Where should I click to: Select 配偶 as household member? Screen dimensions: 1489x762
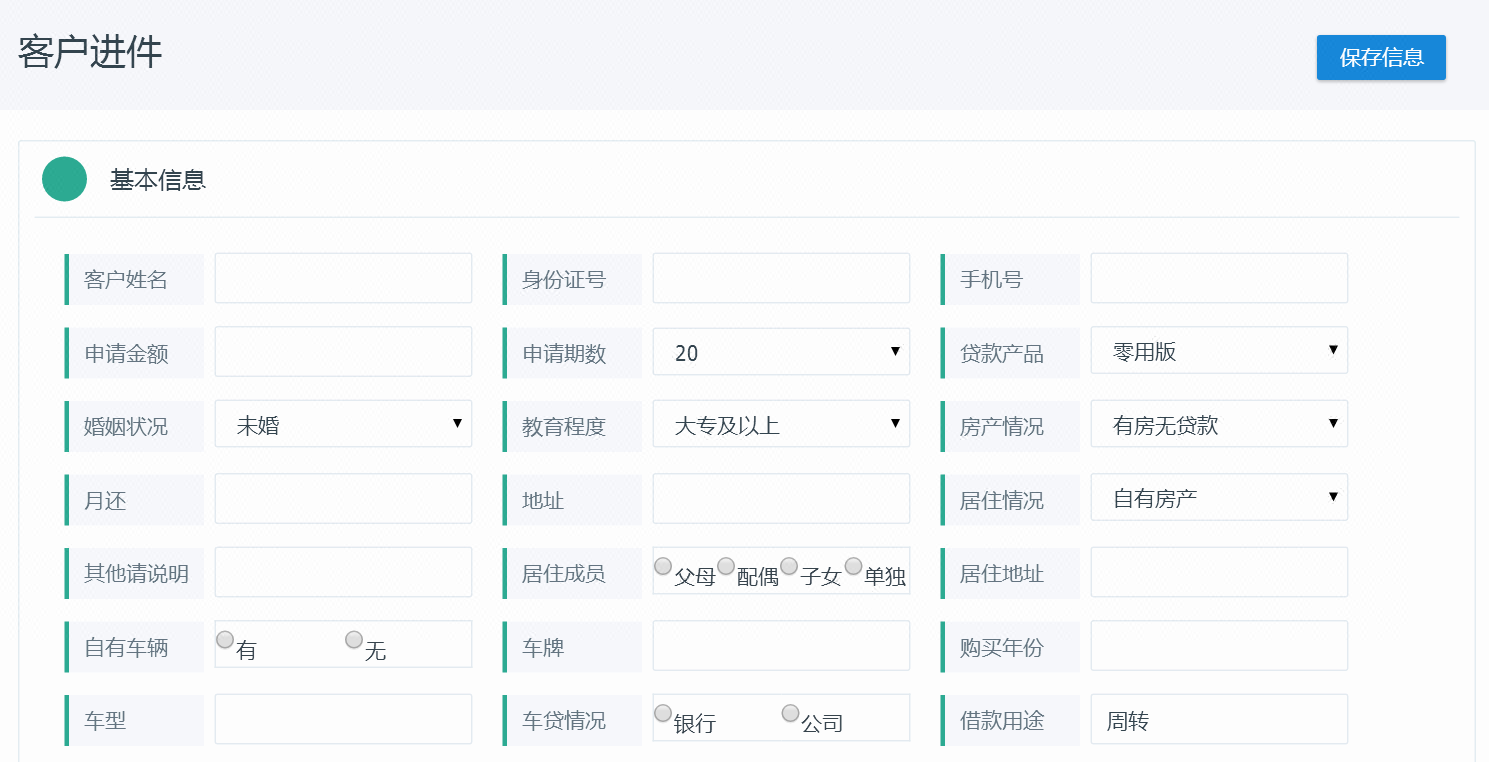pos(726,567)
